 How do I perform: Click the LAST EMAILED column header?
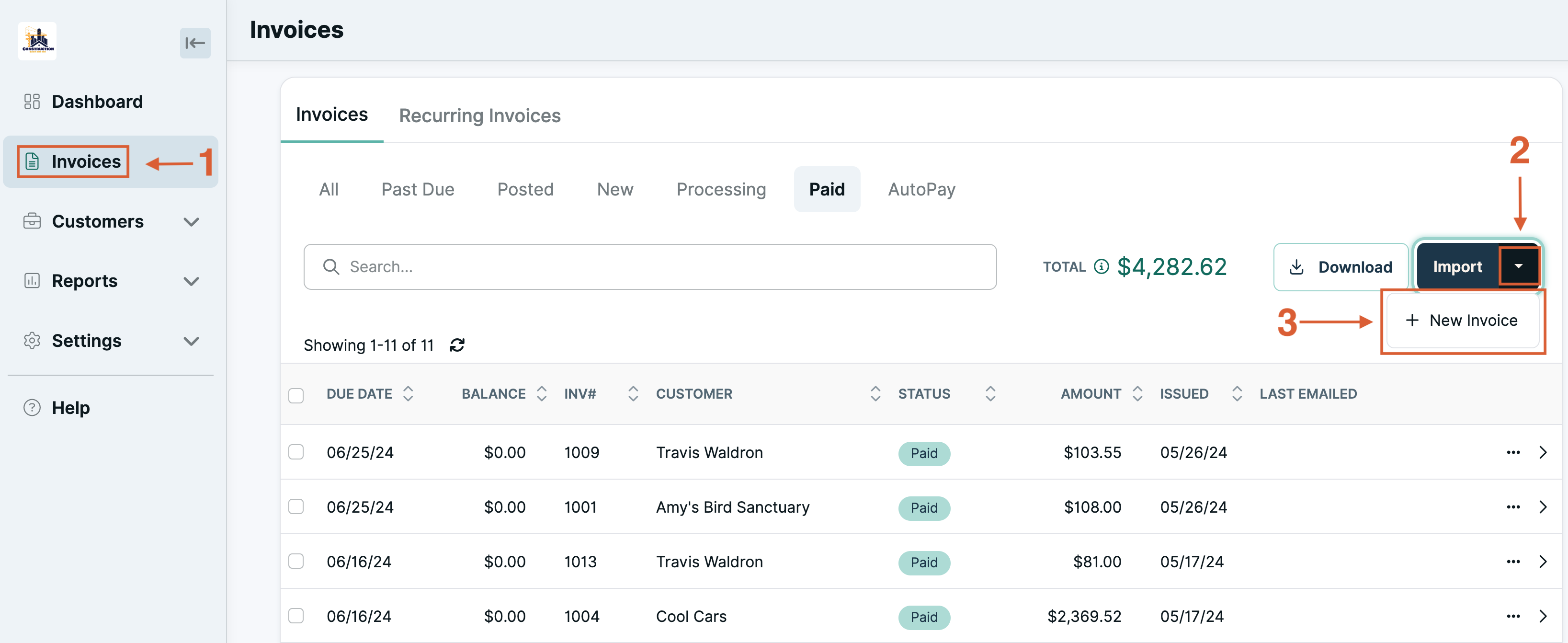pos(1308,394)
